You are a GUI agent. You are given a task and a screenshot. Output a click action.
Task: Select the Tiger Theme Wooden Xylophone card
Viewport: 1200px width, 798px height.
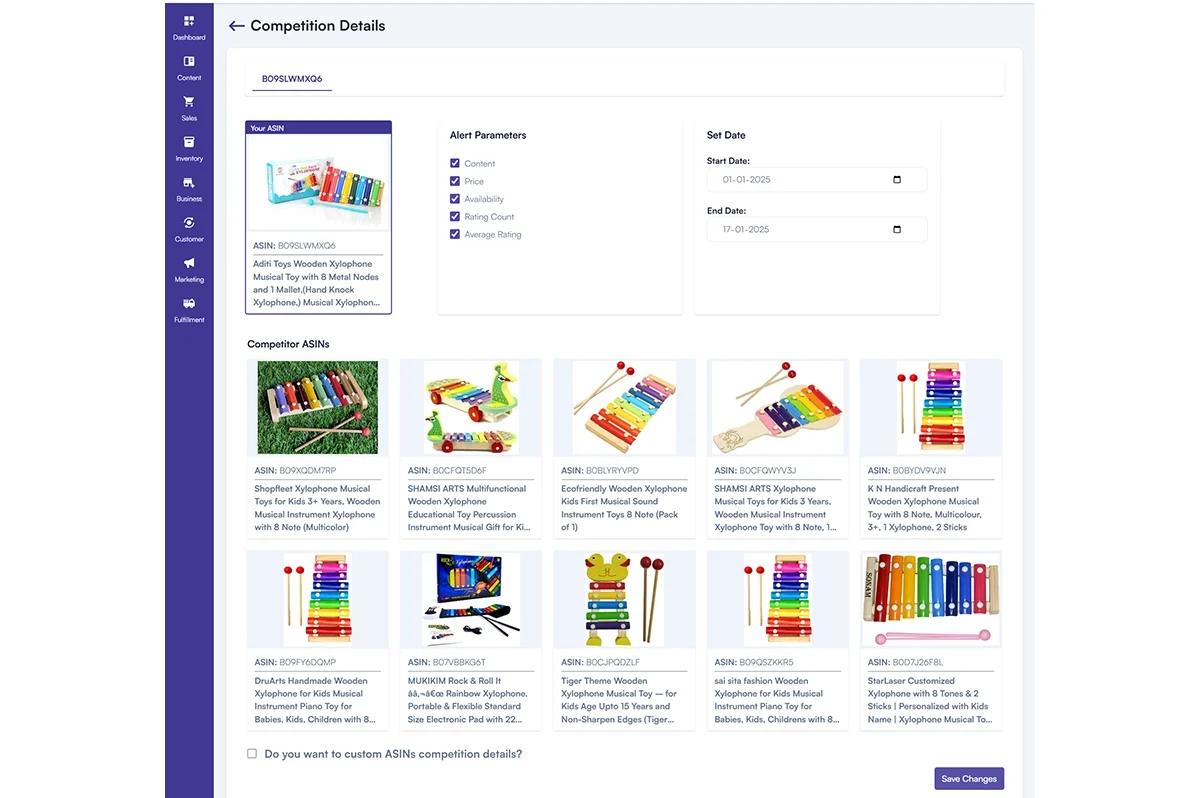point(623,640)
